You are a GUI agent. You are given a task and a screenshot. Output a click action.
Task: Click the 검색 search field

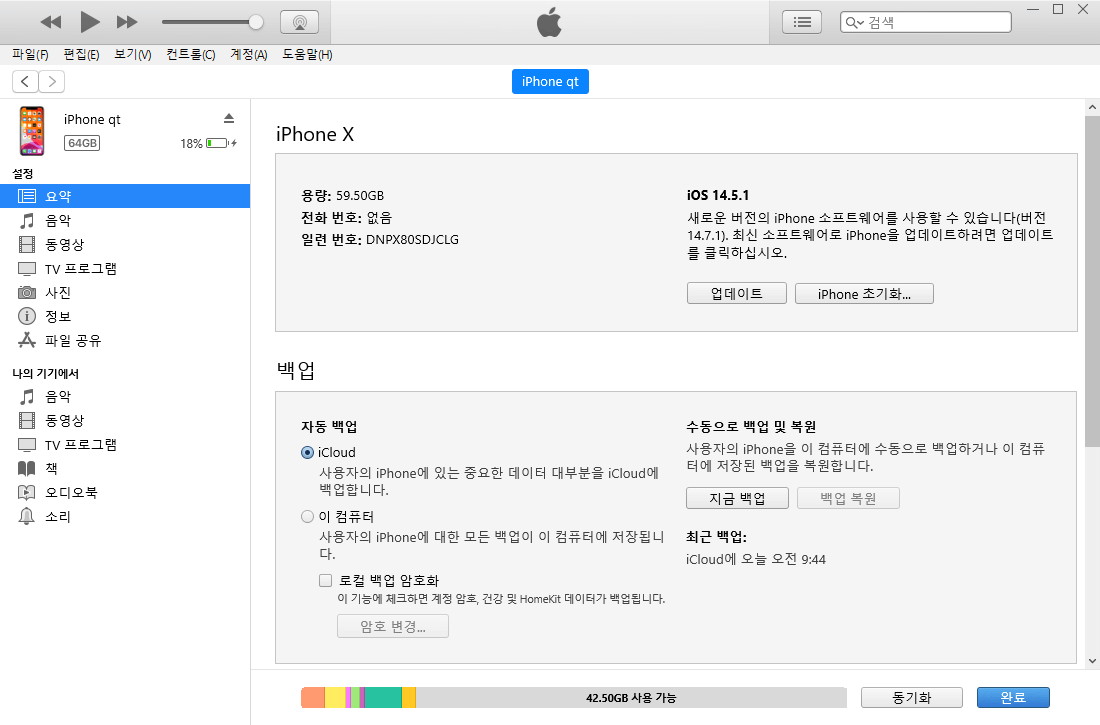[924, 20]
